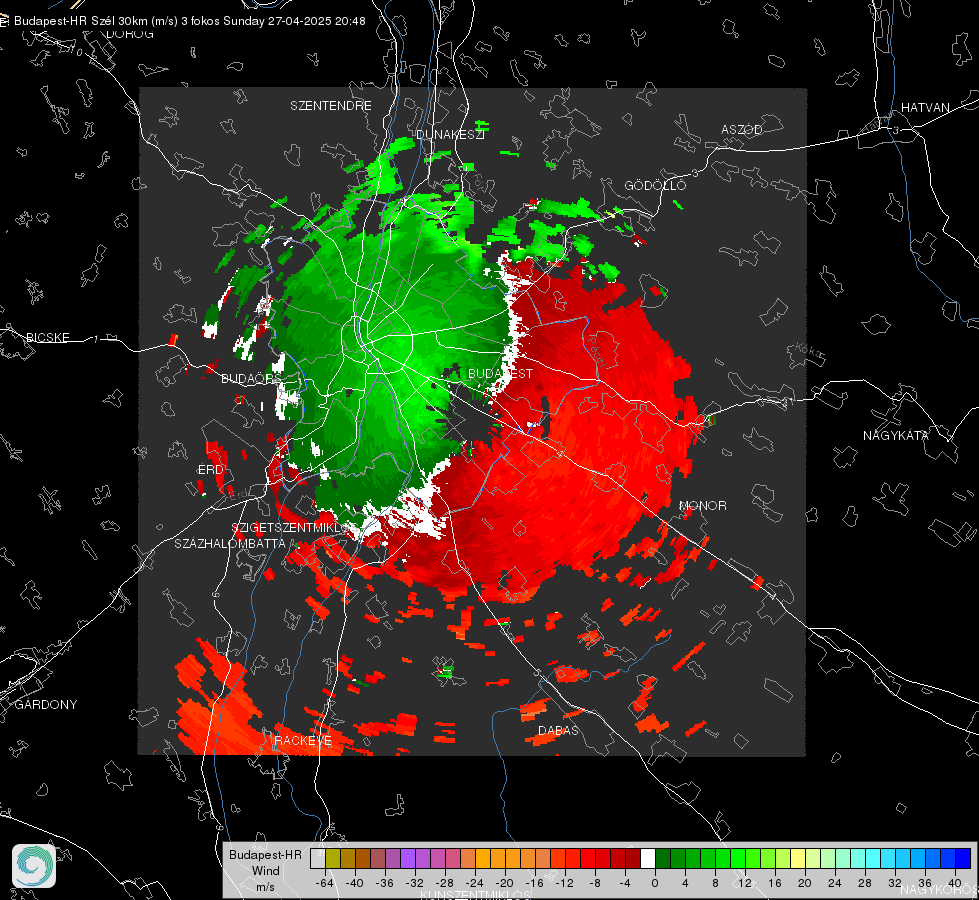Image resolution: width=979 pixels, height=900 pixels.
Task: Click the -36 value on the legend scale
Action: [385, 883]
